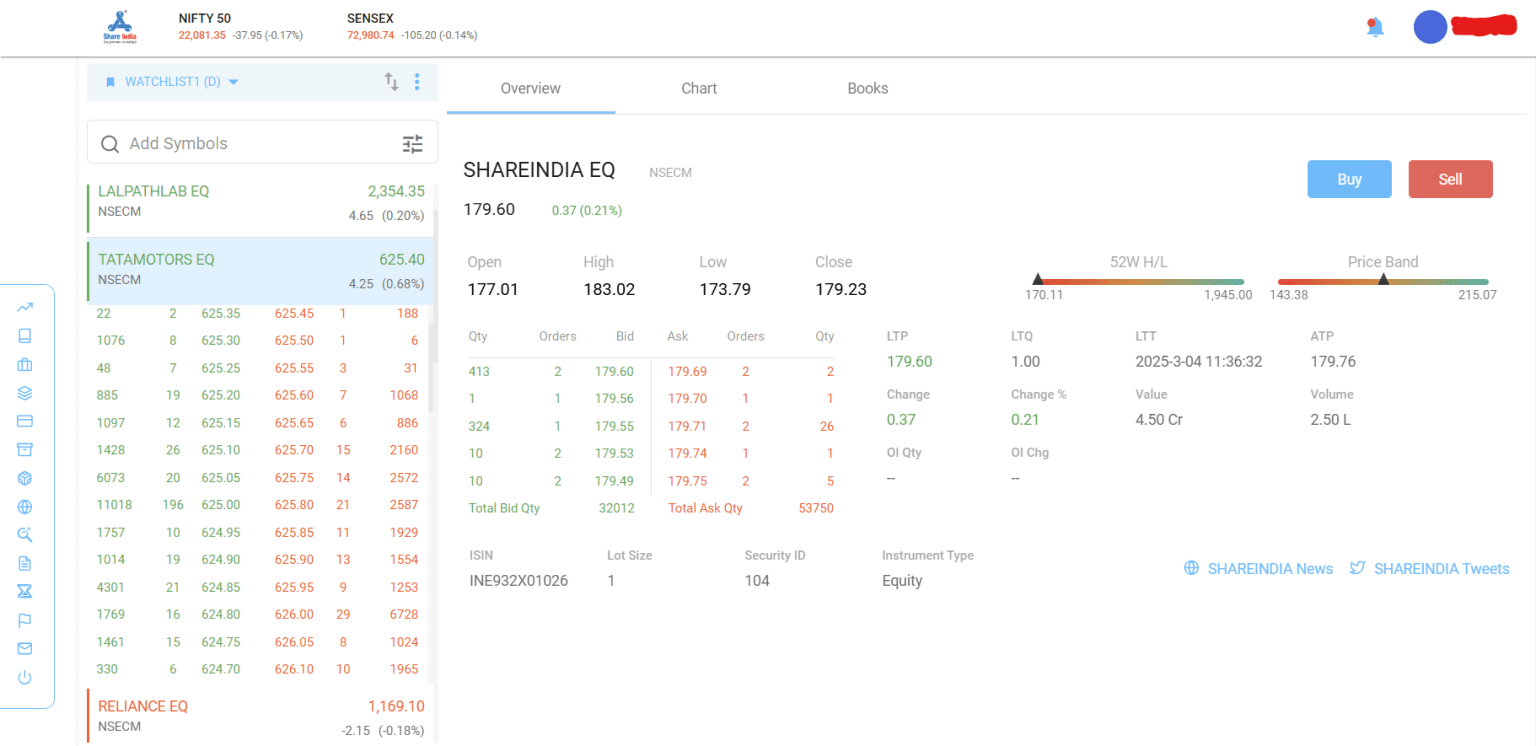
Task: Click the power logout icon in sidebar
Action: pos(25,678)
